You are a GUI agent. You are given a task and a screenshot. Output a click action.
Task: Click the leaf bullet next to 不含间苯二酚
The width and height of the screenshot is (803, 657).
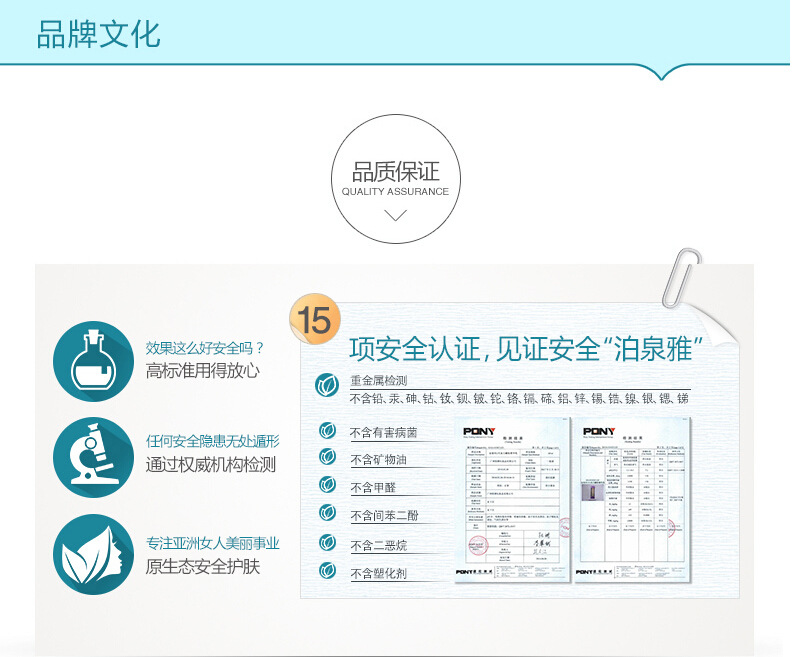pyautogui.click(x=327, y=513)
